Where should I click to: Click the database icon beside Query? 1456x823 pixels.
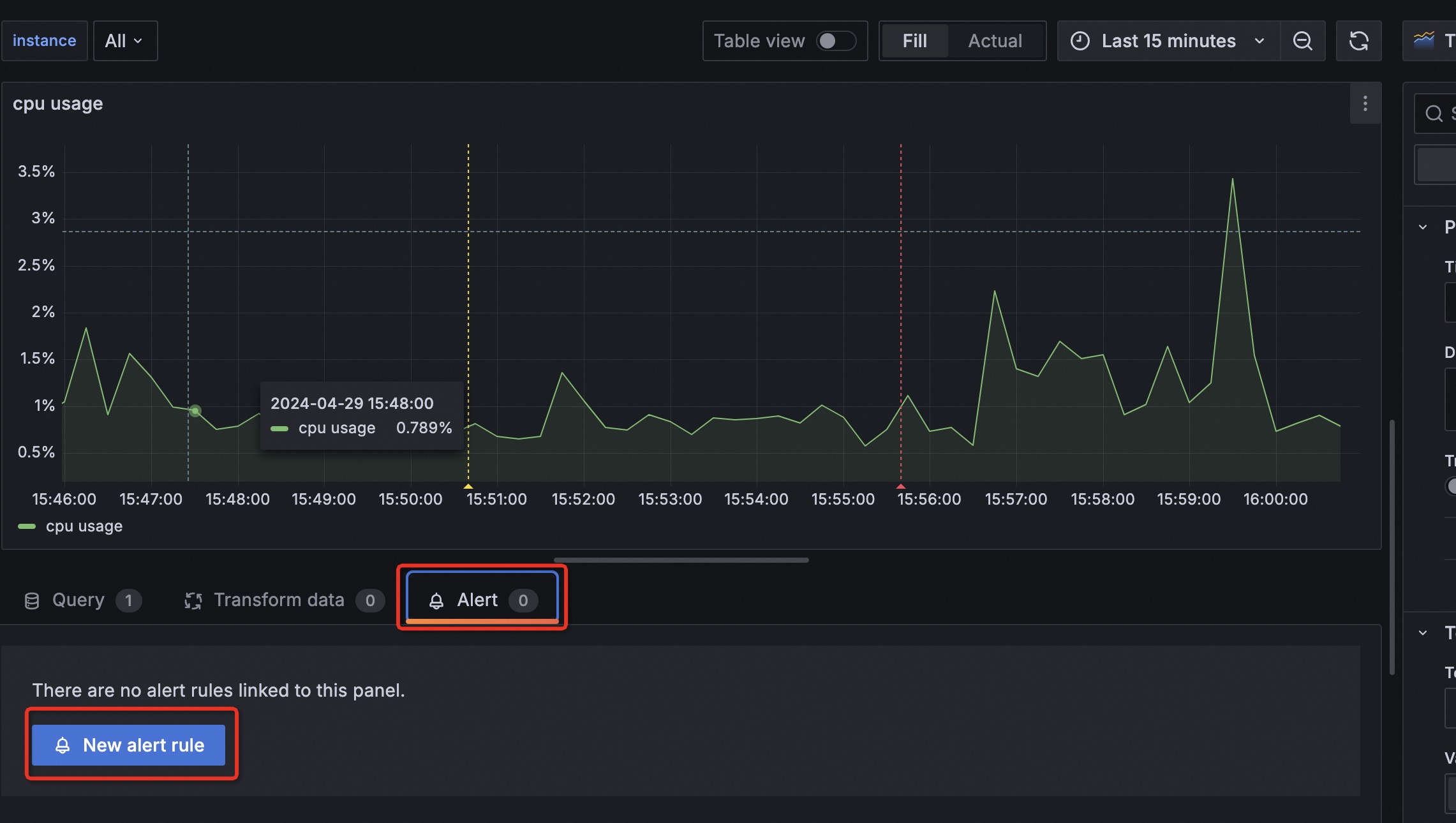[31, 600]
